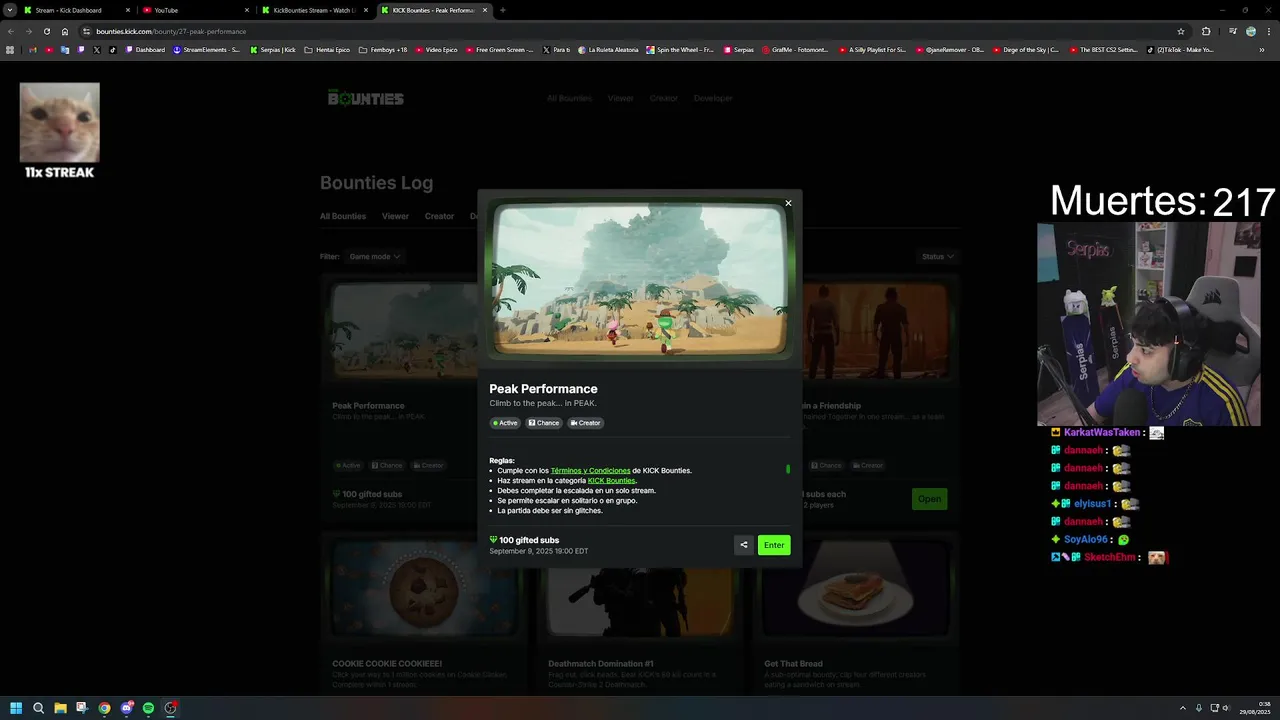Open Creator in top navigation
Screen dimensions: 1280x720
tap(664, 98)
